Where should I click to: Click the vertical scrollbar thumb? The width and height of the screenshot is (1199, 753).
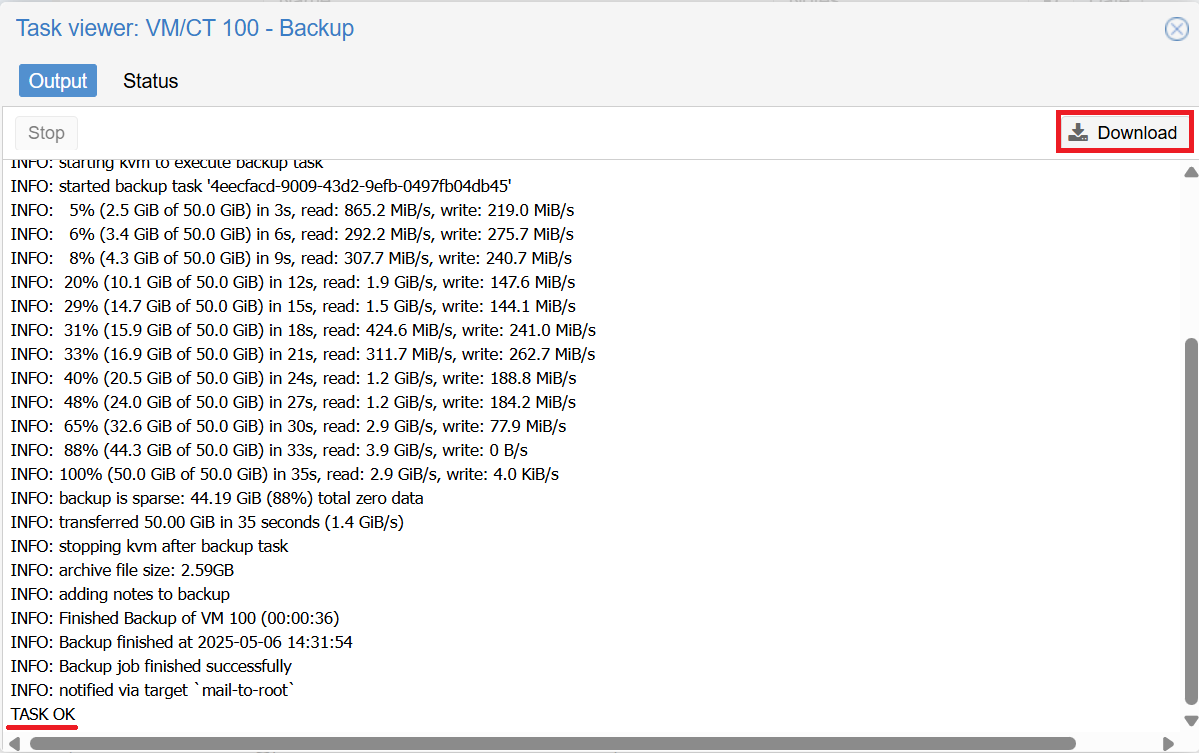(1190, 520)
